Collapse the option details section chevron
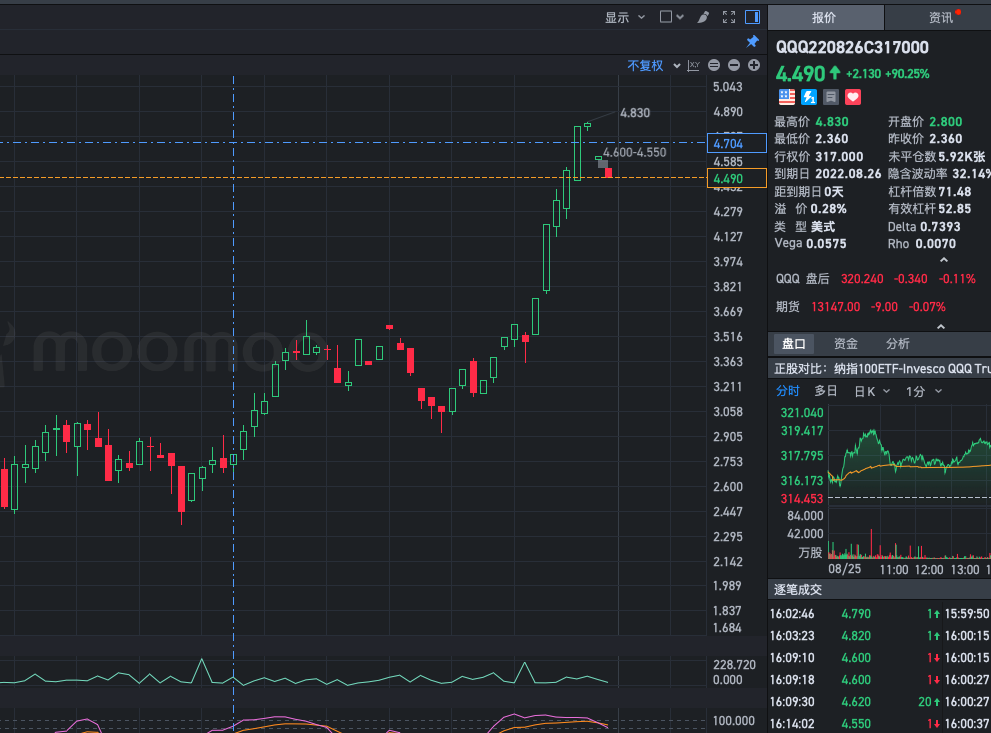This screenshot has width=991, height=733. (x=944, y=260)
